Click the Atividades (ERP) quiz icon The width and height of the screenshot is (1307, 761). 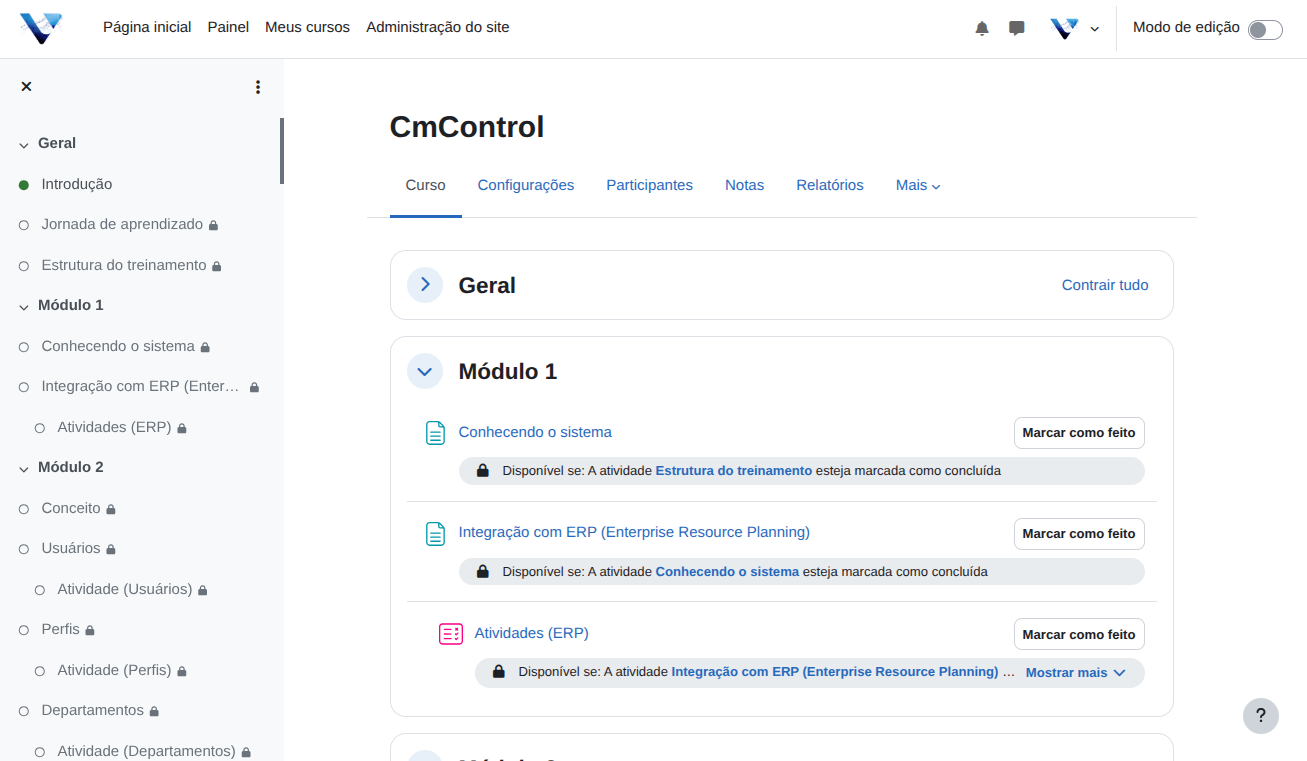click(x=451, y=634)
